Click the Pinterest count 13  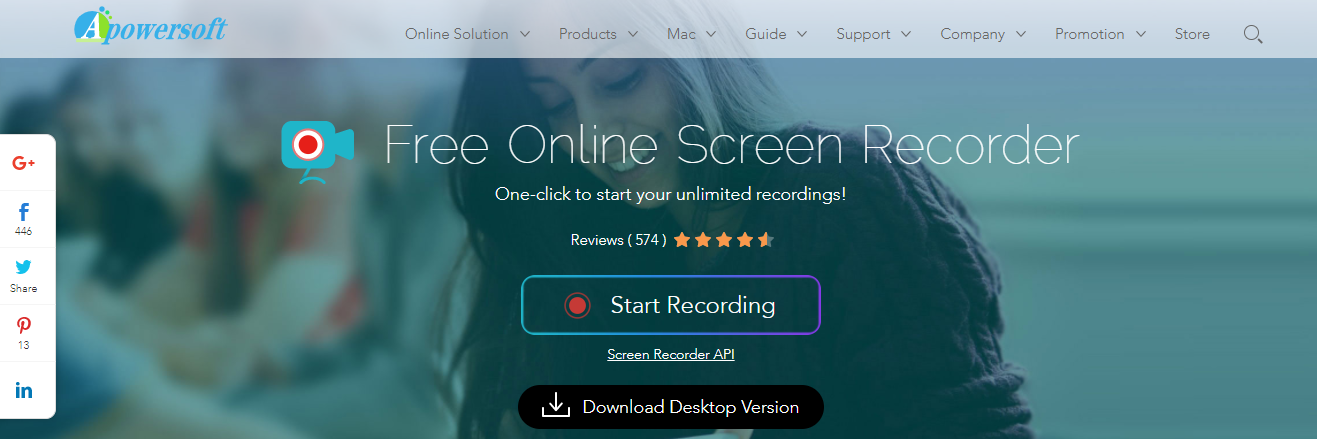pos(24,345)
